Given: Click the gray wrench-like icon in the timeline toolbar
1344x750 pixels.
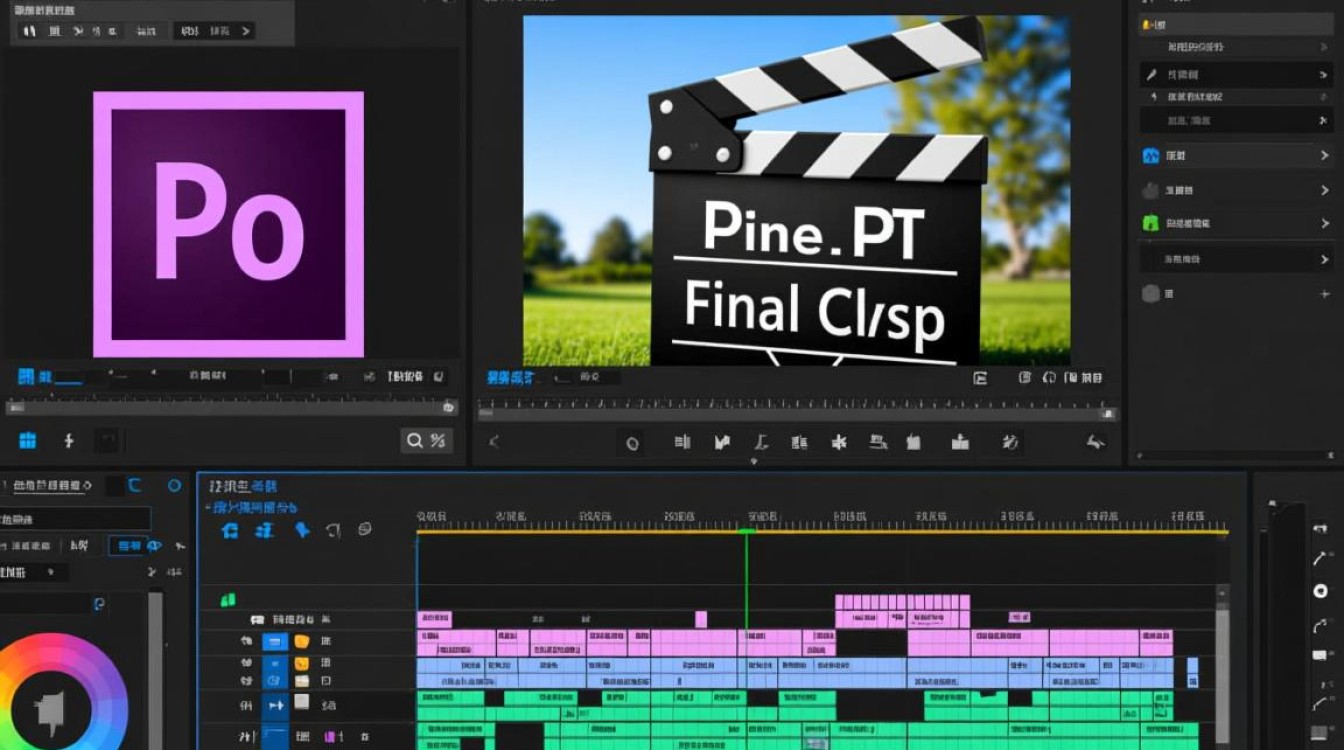Looking at the screenshot, I should point(335,530).
